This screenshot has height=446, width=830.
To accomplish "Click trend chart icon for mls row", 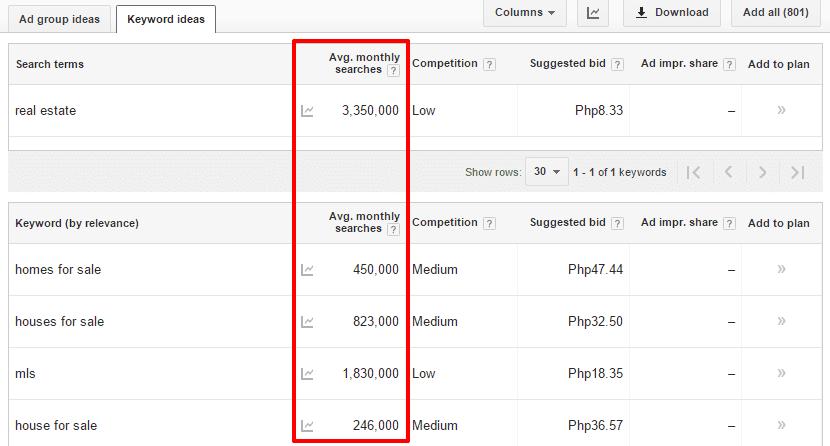I will 307,374.
